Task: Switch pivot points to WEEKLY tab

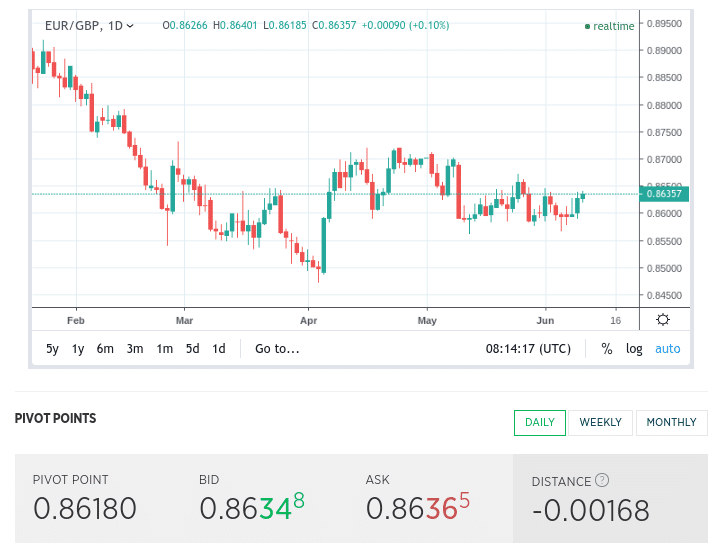Action: click(600, 422)
